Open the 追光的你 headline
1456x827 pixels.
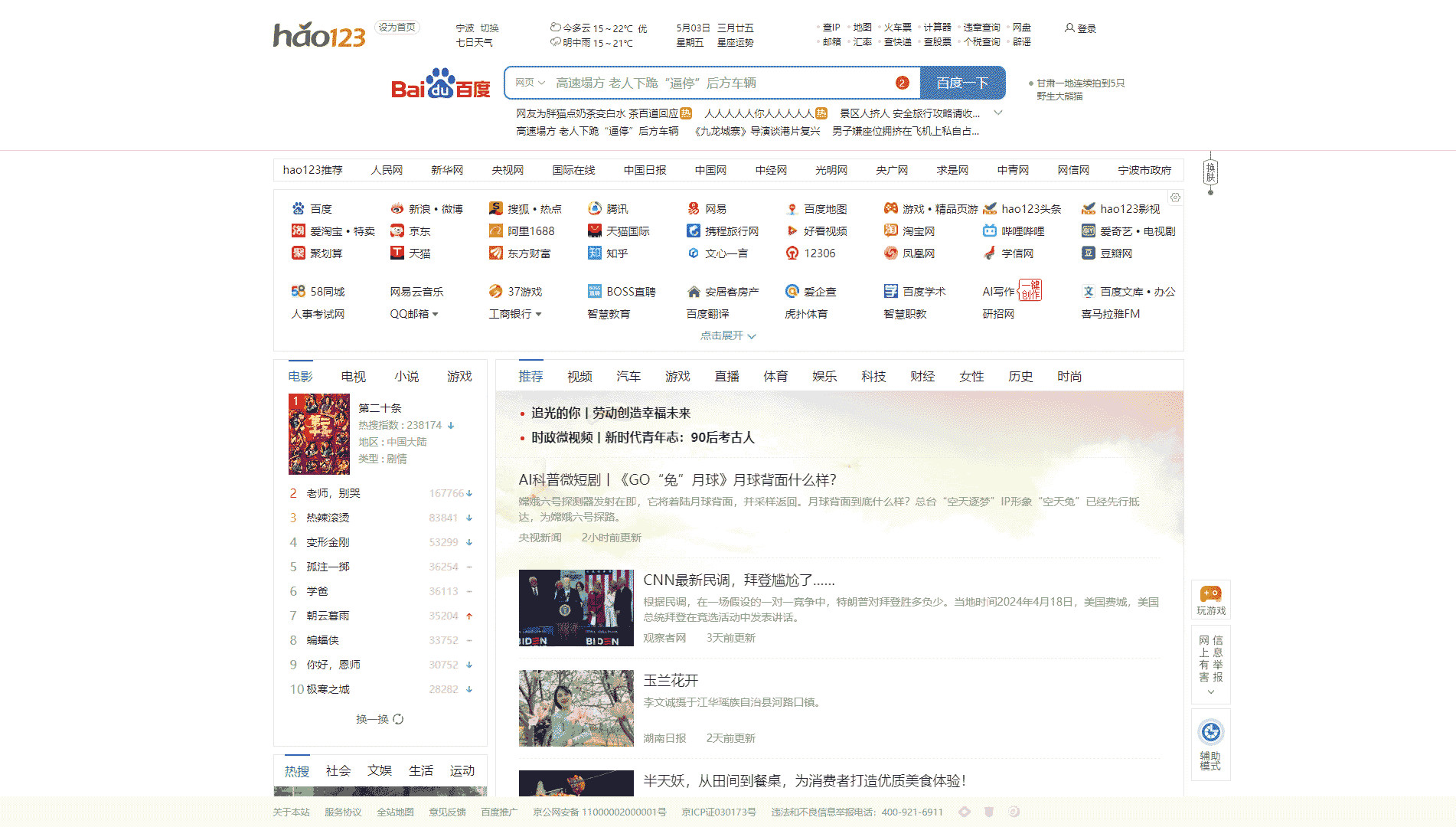(611, 413)
